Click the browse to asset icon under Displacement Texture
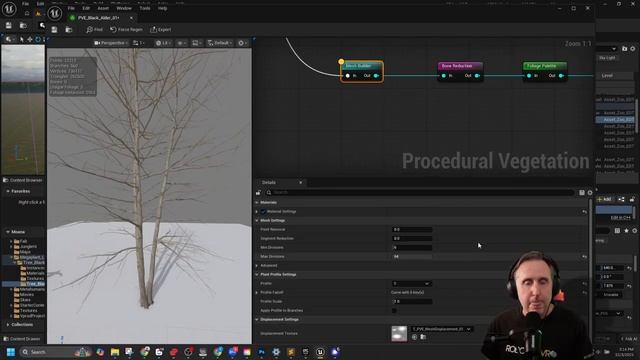Image resolution: width=640 pixels, height=360 pixels. (x=423, y=337)
